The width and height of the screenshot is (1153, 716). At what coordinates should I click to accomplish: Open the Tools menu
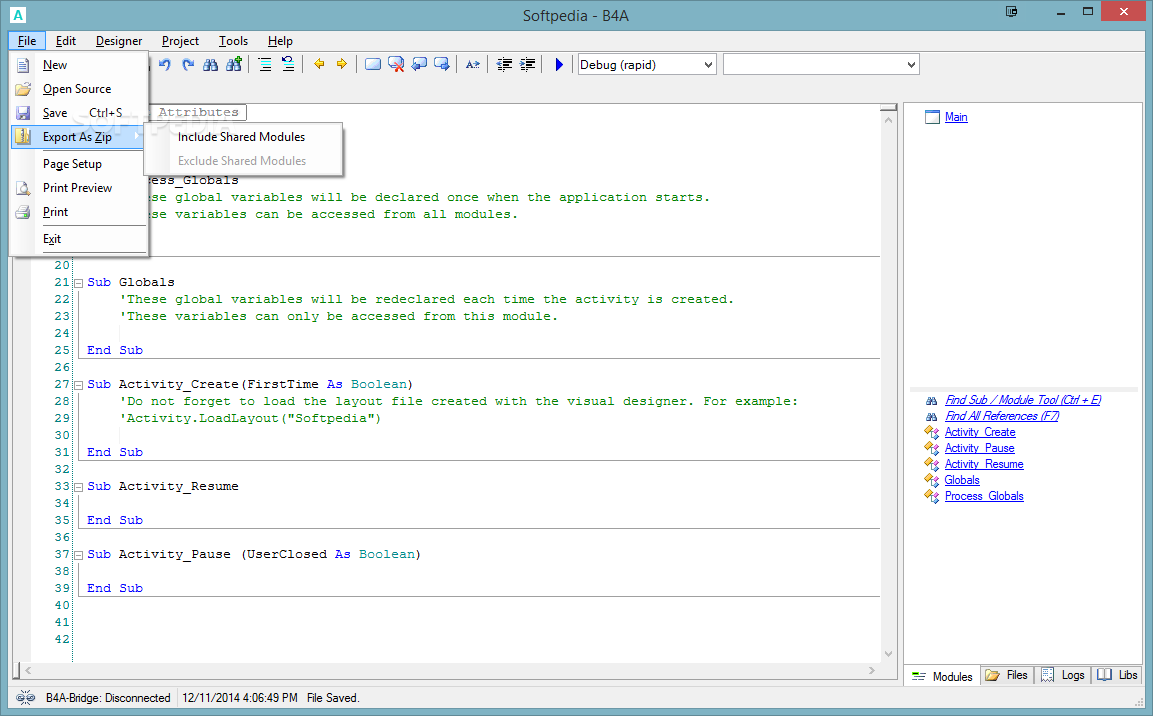coord(233,41)
